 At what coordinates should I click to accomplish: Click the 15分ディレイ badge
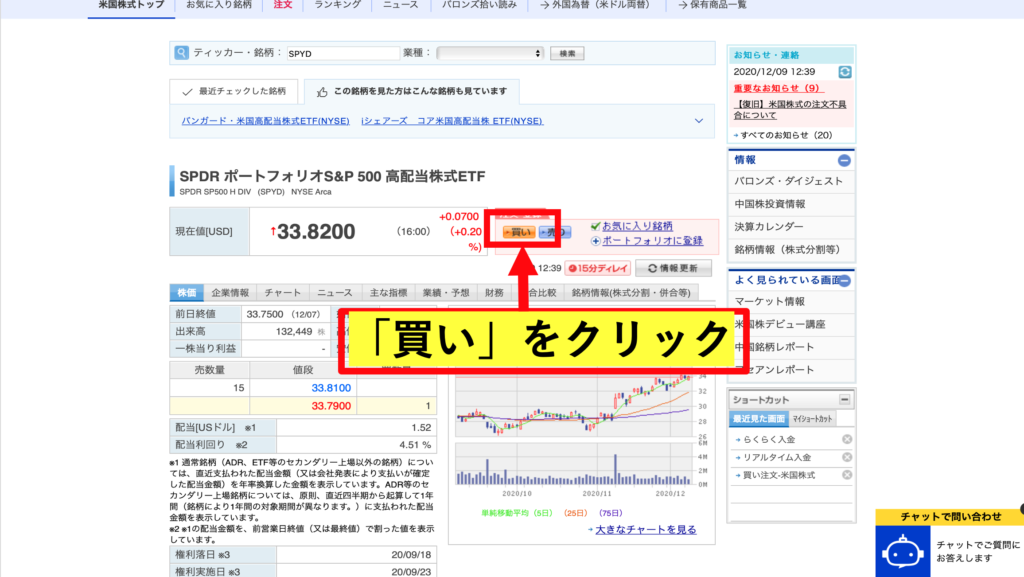coord(597,268)
